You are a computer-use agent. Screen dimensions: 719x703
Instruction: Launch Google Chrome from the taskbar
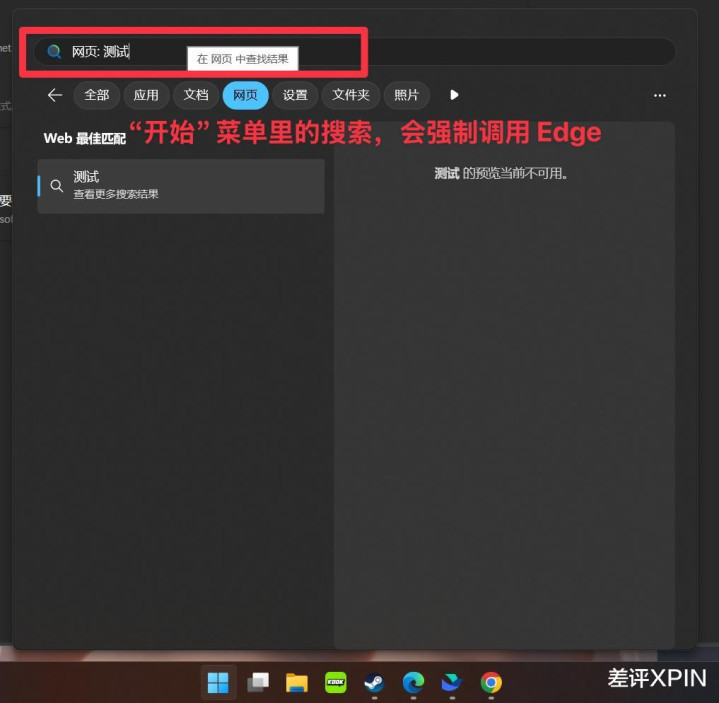(x=491, y=683)
